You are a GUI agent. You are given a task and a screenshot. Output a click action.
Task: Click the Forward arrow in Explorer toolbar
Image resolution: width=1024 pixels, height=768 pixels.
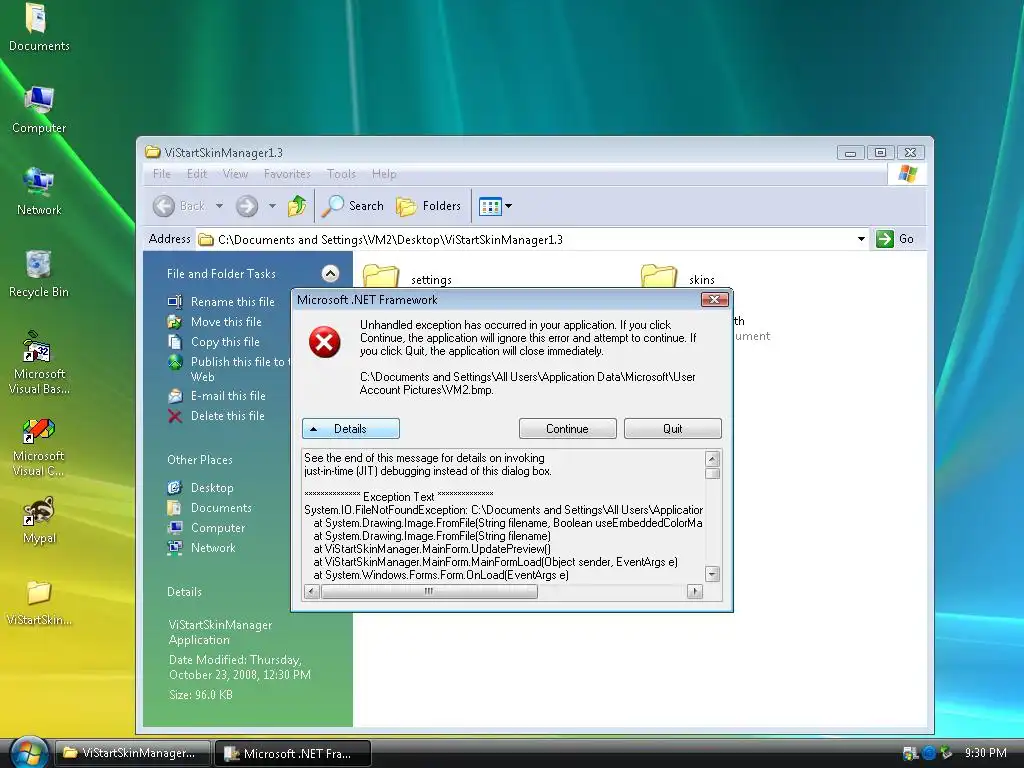(247, 206)
